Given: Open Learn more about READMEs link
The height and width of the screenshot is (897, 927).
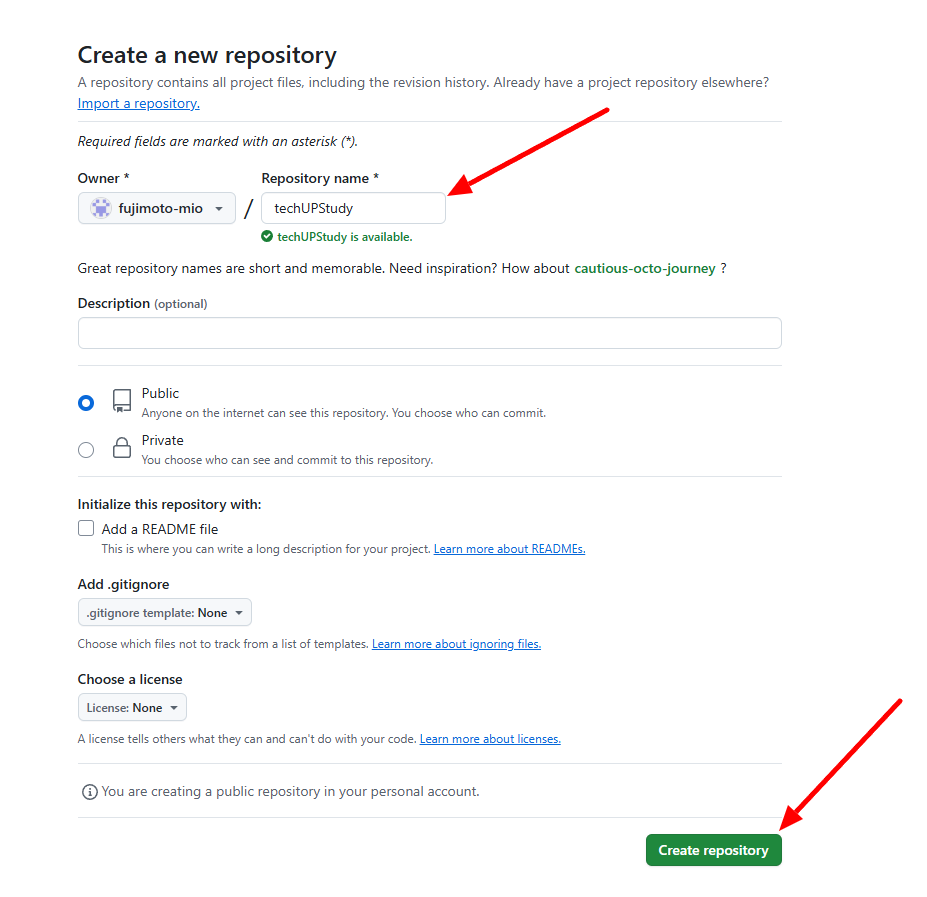Looking at the screenshot, I should tap(509, 549).
